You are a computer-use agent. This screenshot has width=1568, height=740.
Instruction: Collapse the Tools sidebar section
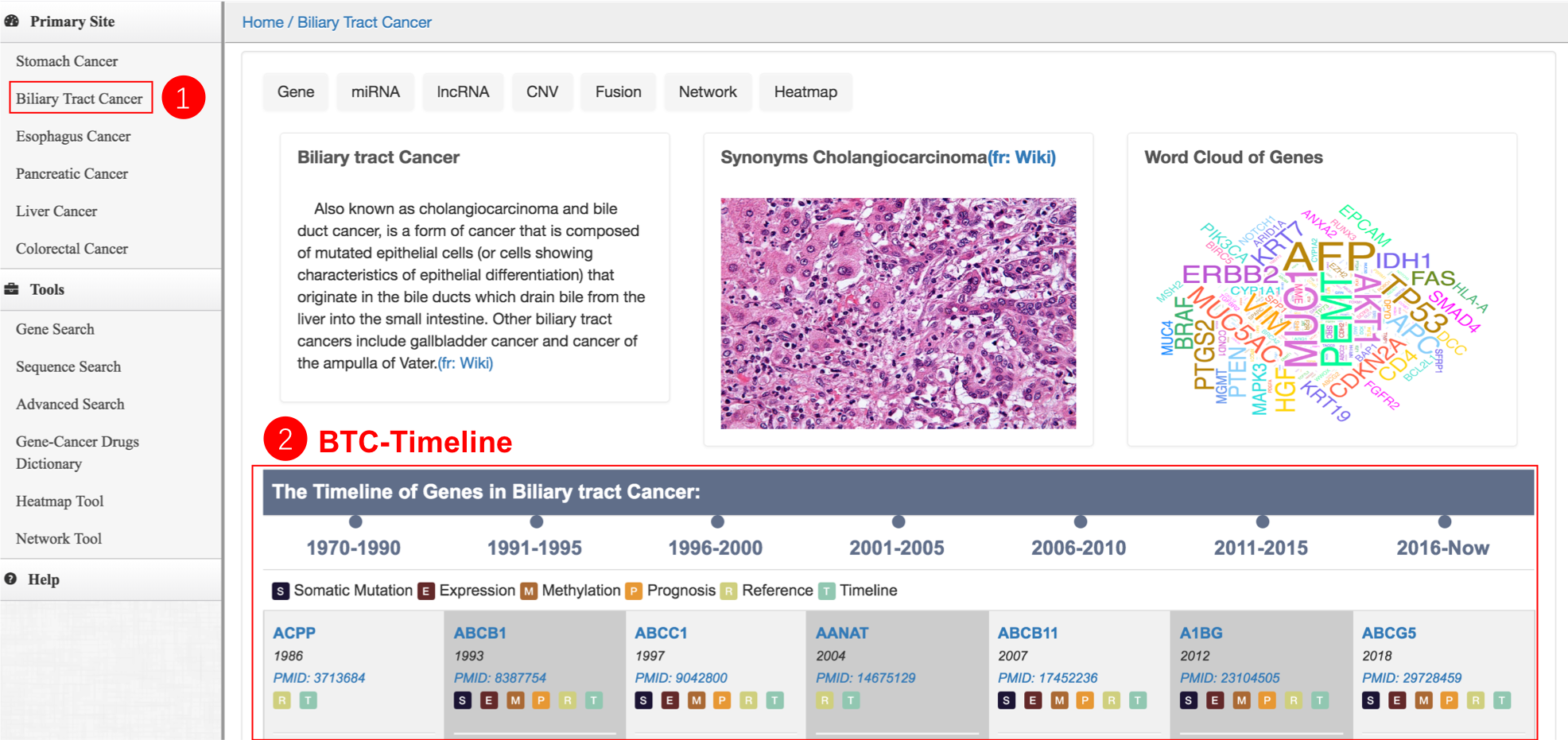47,289
